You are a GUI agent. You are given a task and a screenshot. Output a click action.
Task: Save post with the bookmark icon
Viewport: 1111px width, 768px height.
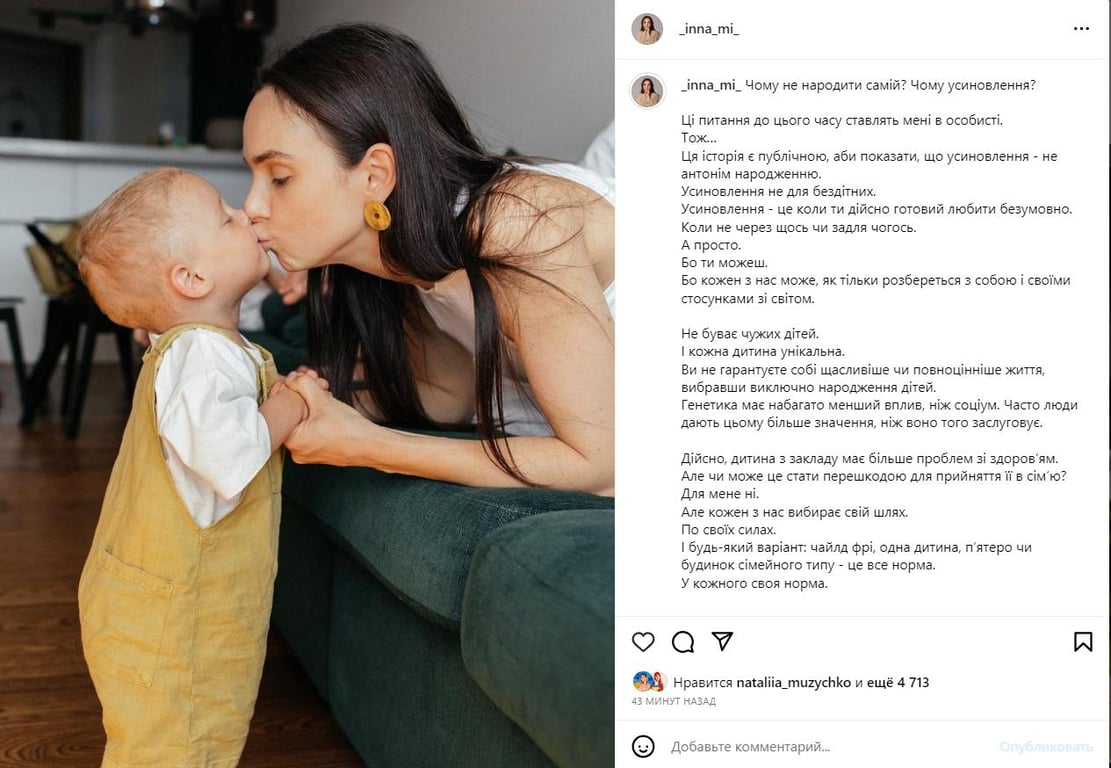coord(1083,642)
